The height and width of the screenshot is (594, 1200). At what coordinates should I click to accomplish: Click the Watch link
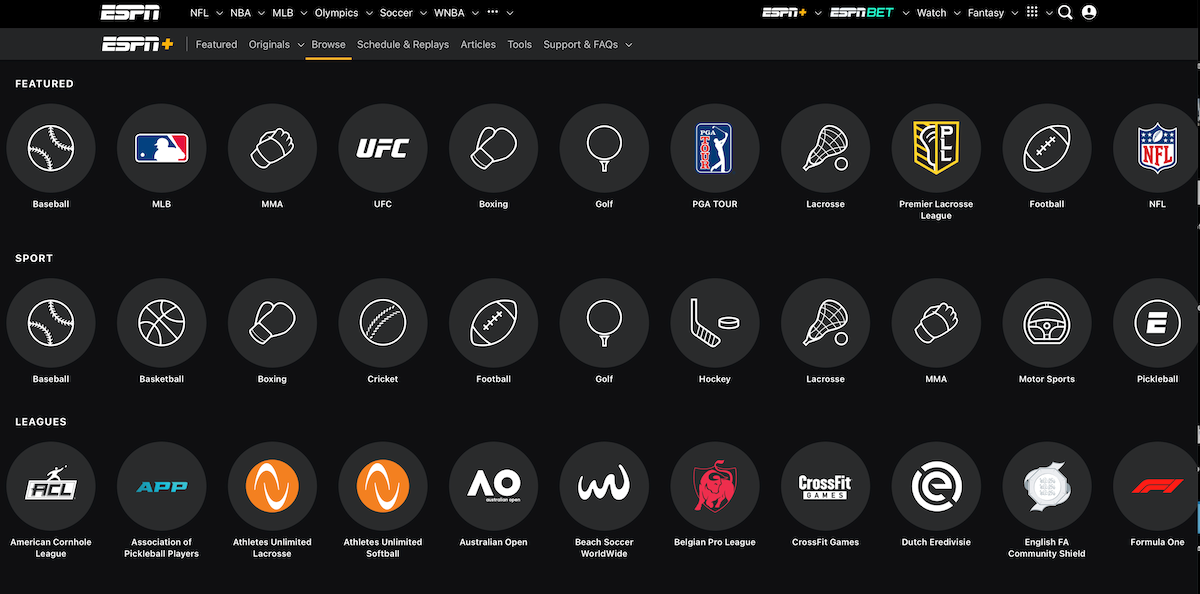pos(931,13)
